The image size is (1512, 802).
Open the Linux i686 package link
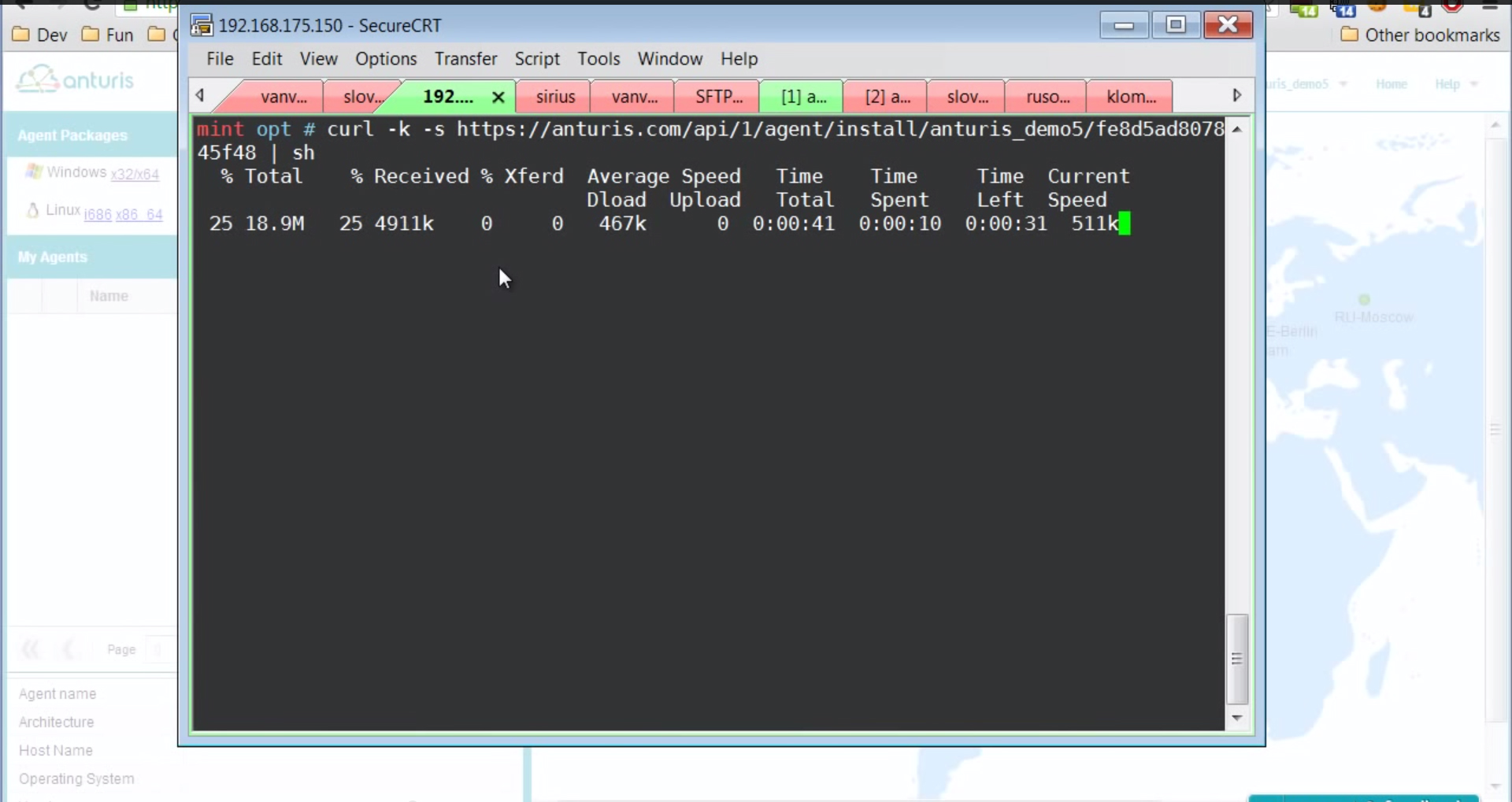click(x=98, y=214)
